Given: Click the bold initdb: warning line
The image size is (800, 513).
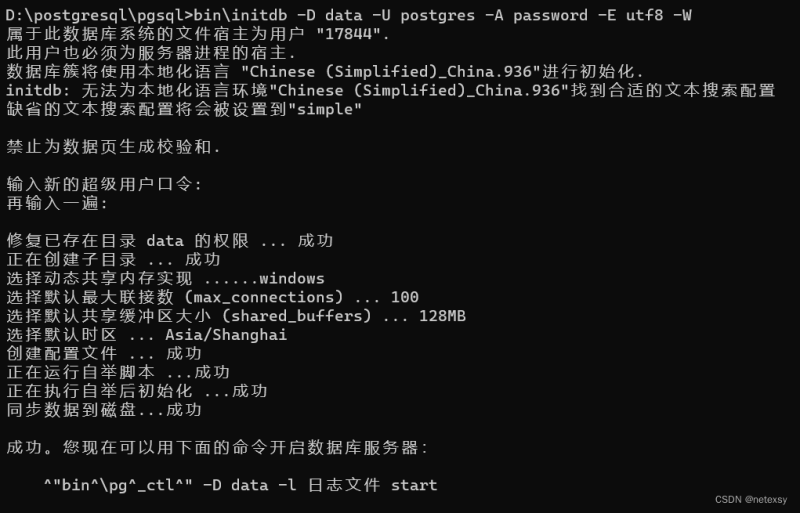Looking at the screenshot, I should (x=391, y=90).
